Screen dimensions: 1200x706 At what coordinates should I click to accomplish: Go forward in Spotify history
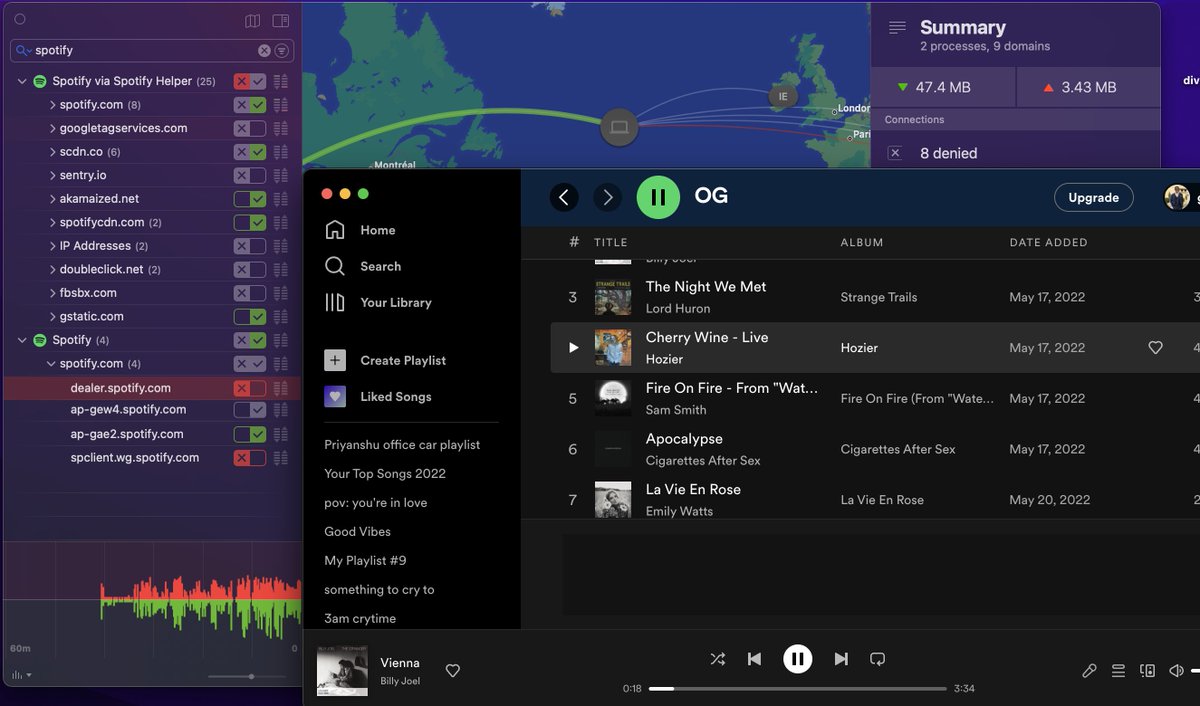[x=607, y=197]
